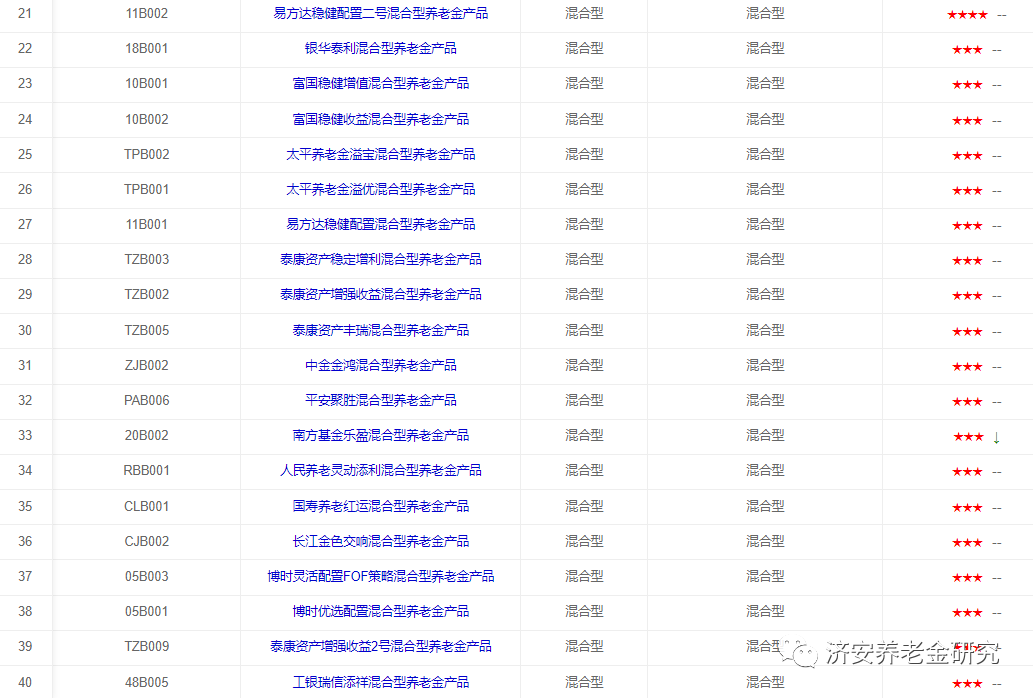The width and height of the screenshot is (1033, 698).
Task: Select product code 18B001
Action: (x=146, y=48)
